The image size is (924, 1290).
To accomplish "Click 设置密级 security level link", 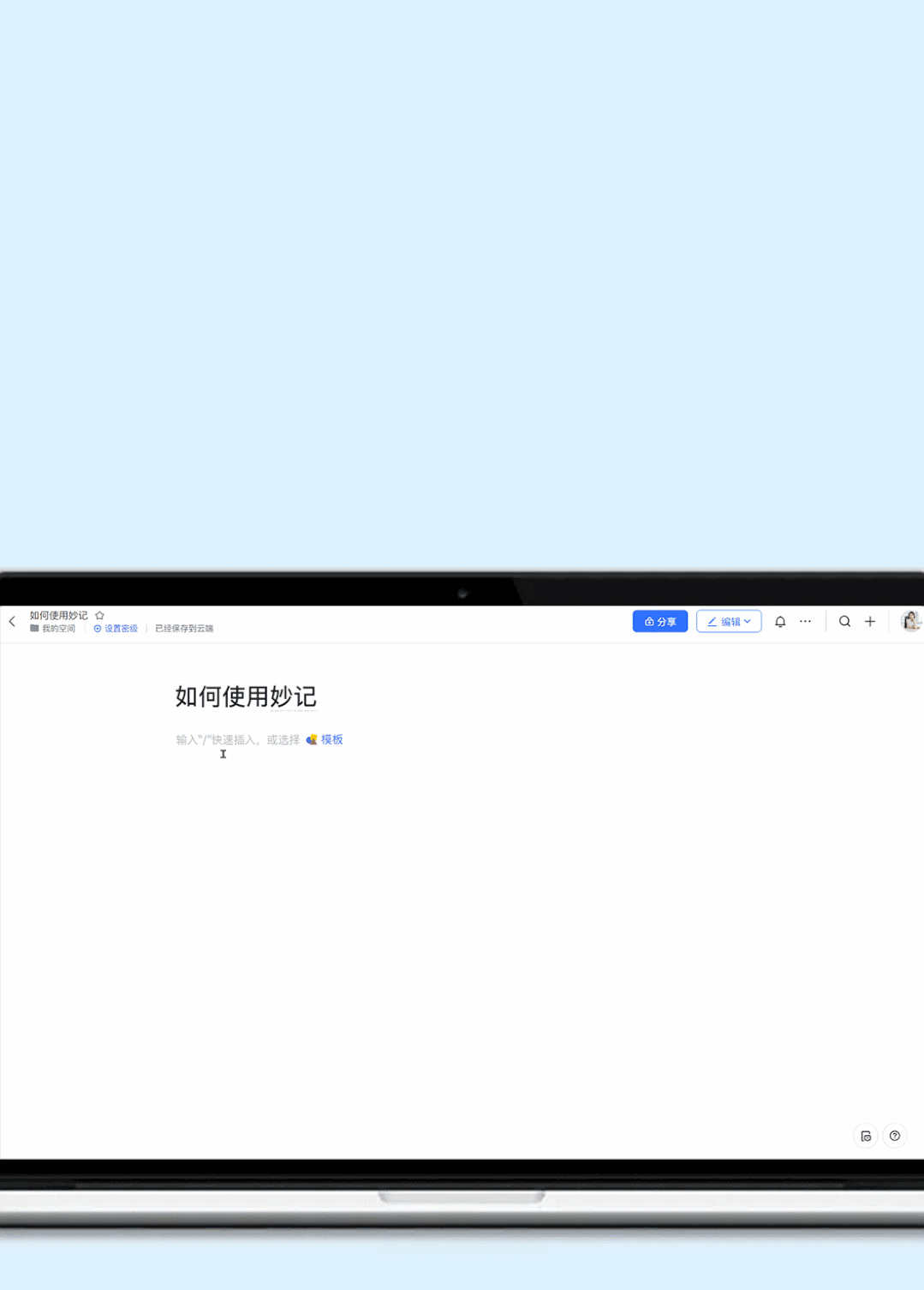I will click(x=116, y=629).
